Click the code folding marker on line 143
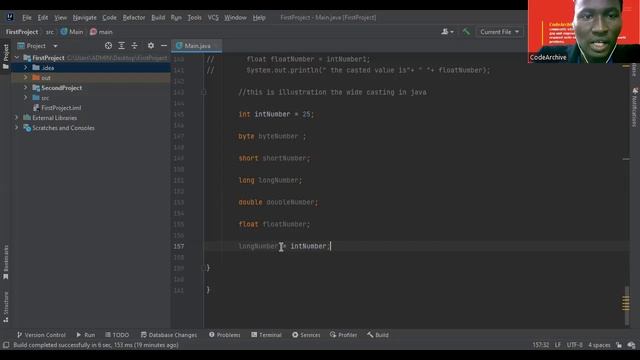640x360 pixels. pyautogui.click(x=204, y=92)
